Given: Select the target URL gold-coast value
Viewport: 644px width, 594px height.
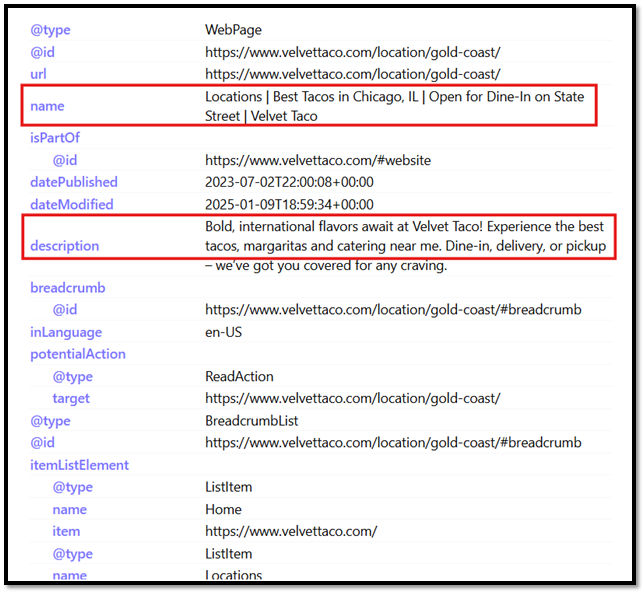Looking at the screenshot, I should [x=352, y=398].
